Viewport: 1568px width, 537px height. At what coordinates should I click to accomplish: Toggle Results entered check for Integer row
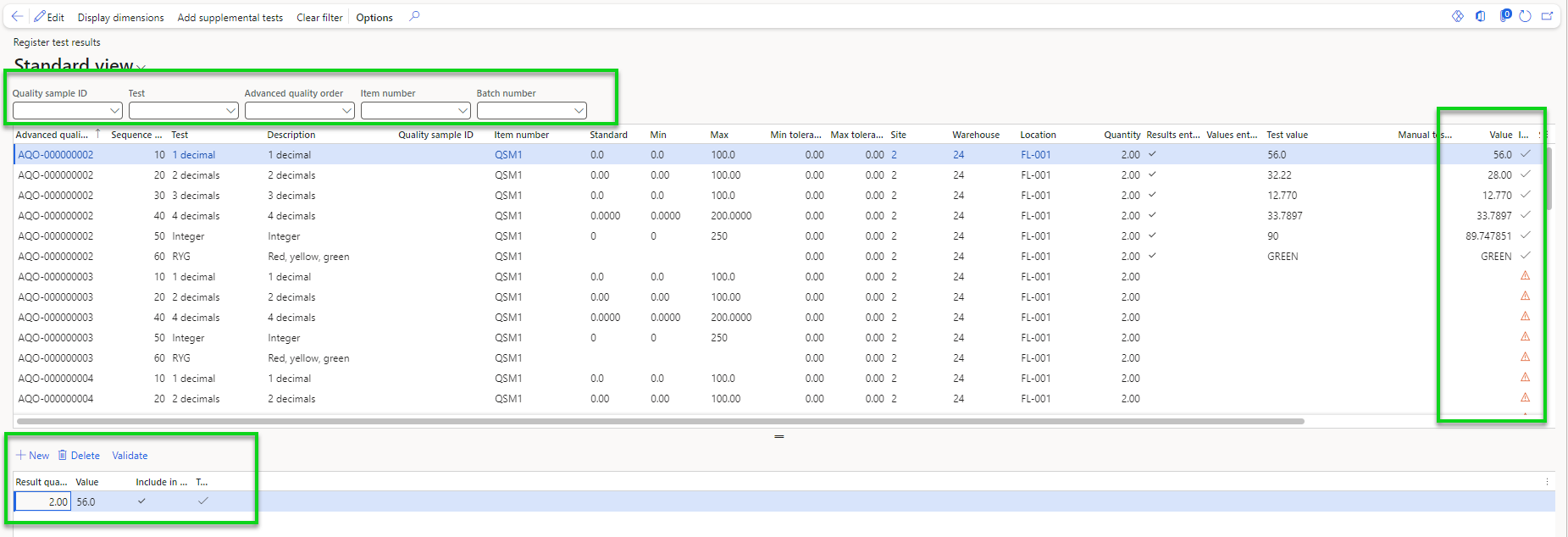click(x=1152, y=235)
